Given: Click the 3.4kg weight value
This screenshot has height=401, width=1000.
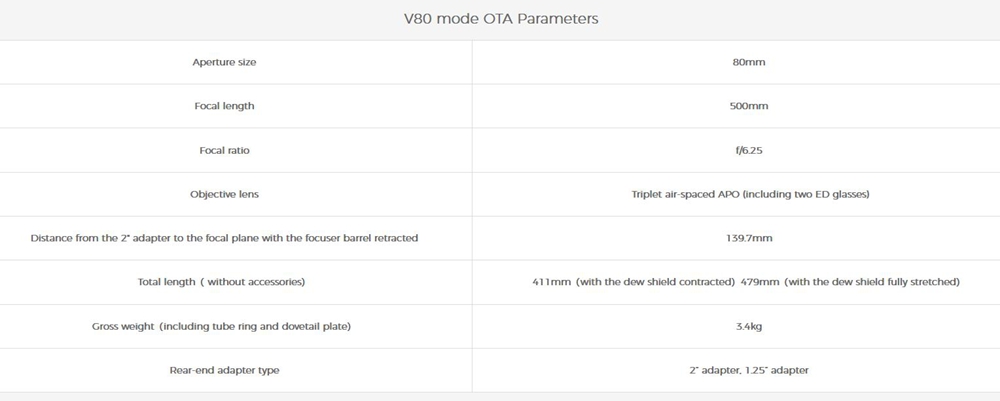Looking at the screenshot, I should pos(749,327).
